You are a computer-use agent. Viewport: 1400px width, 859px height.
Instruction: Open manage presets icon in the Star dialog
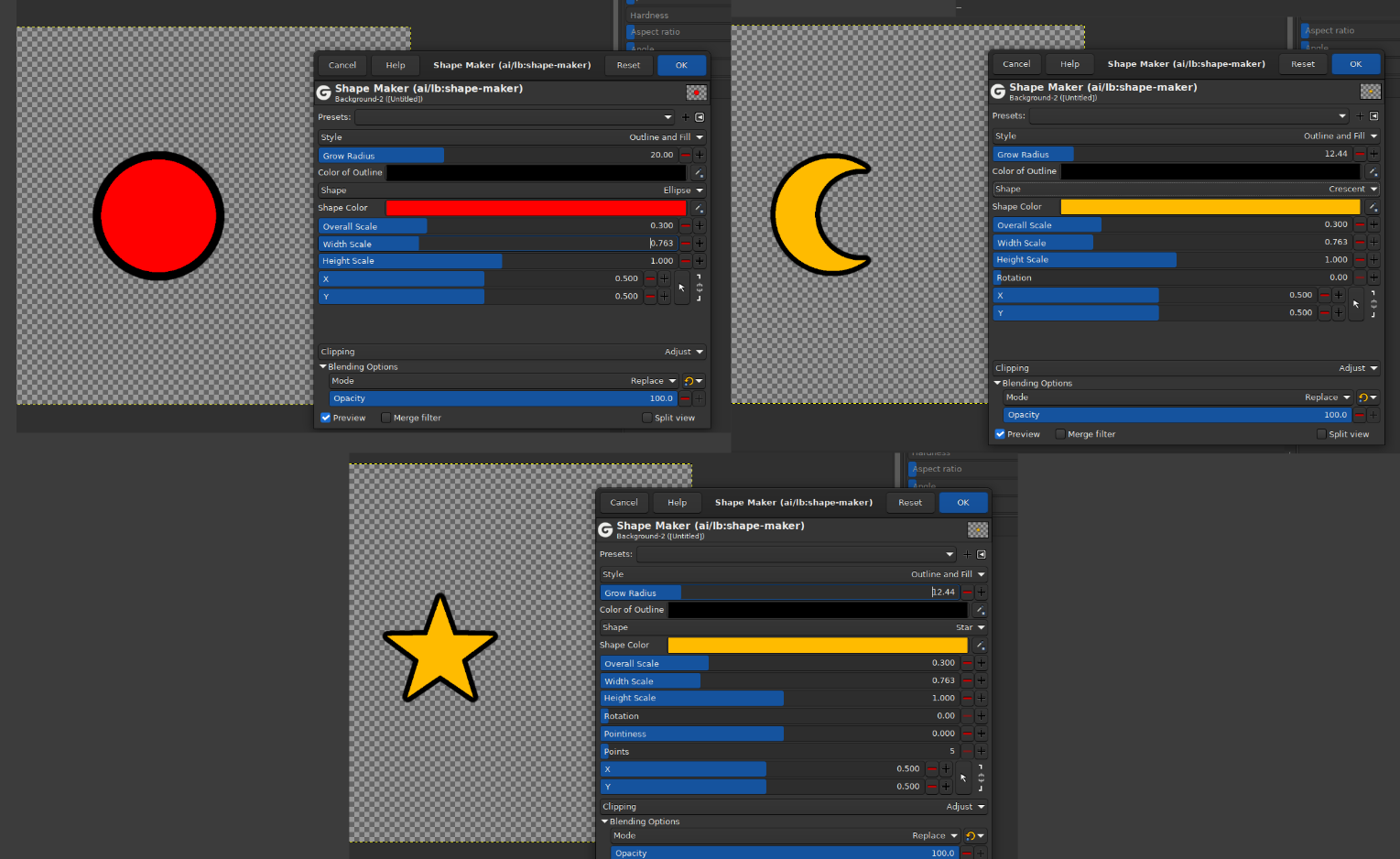tap(982, 554)
